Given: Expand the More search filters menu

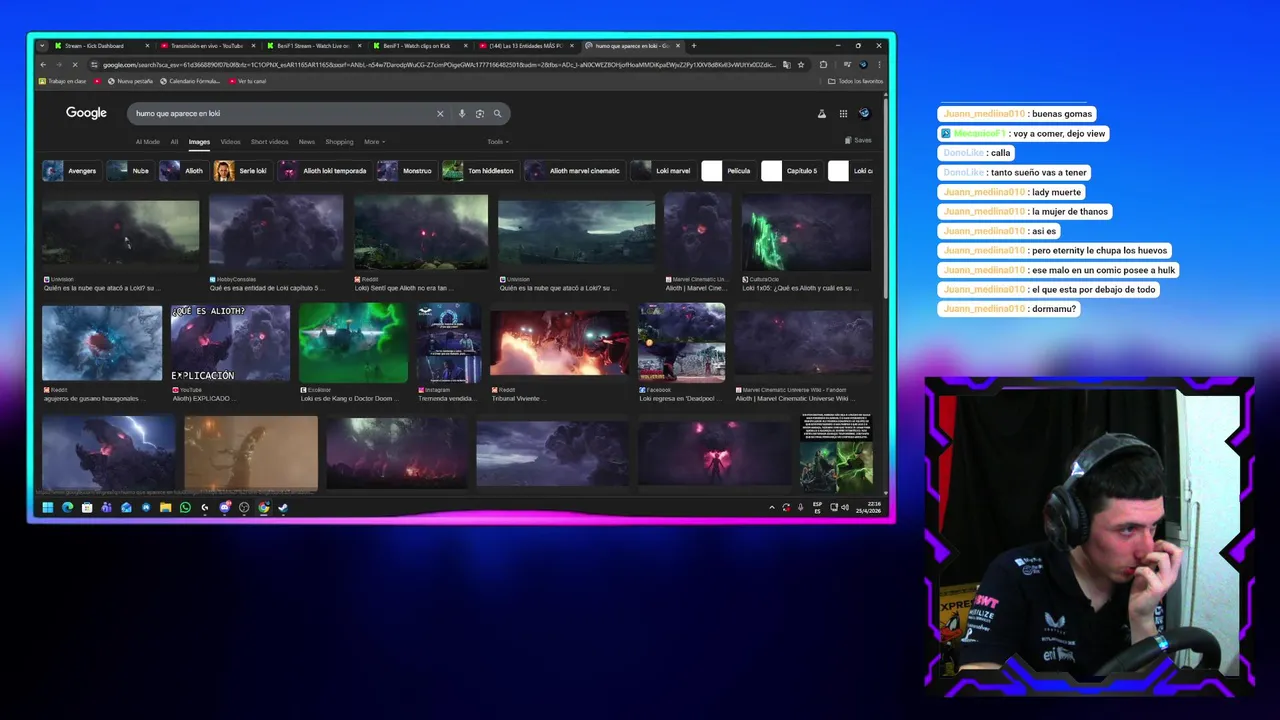Looking at the screenshot, I should [x=374, y=142].
